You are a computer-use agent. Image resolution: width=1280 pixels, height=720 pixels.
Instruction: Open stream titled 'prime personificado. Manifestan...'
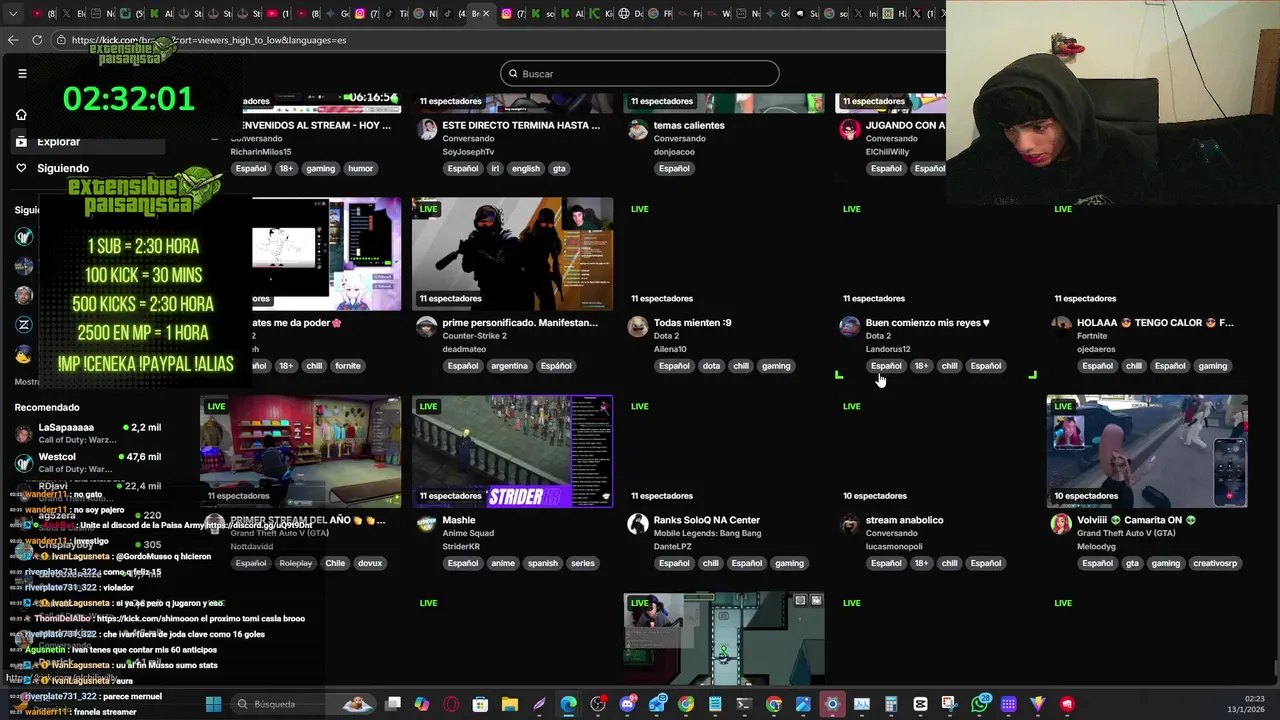(520, 323)
